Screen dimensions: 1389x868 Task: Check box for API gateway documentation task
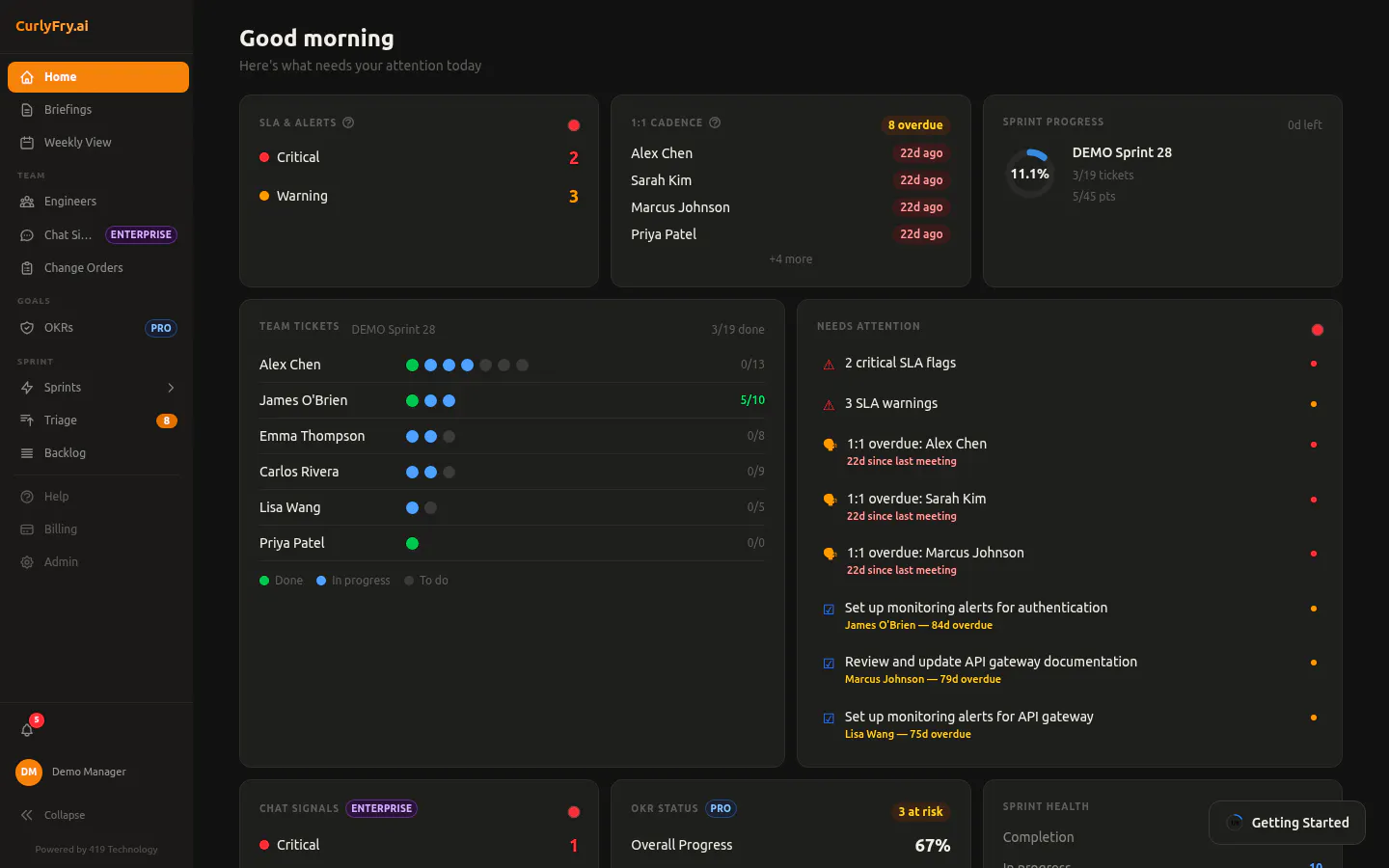pyautogui.click(x=829, y=664)
